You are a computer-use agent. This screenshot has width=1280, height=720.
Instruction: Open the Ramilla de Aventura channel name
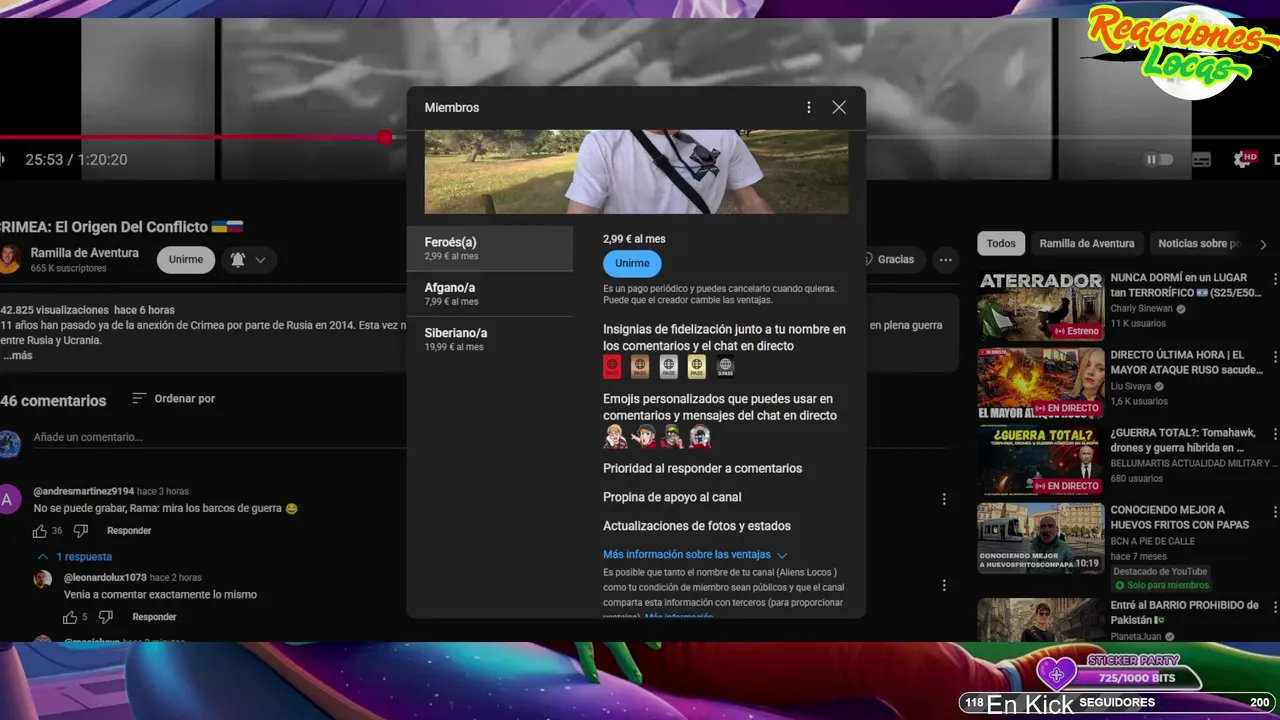coord(85,253)
